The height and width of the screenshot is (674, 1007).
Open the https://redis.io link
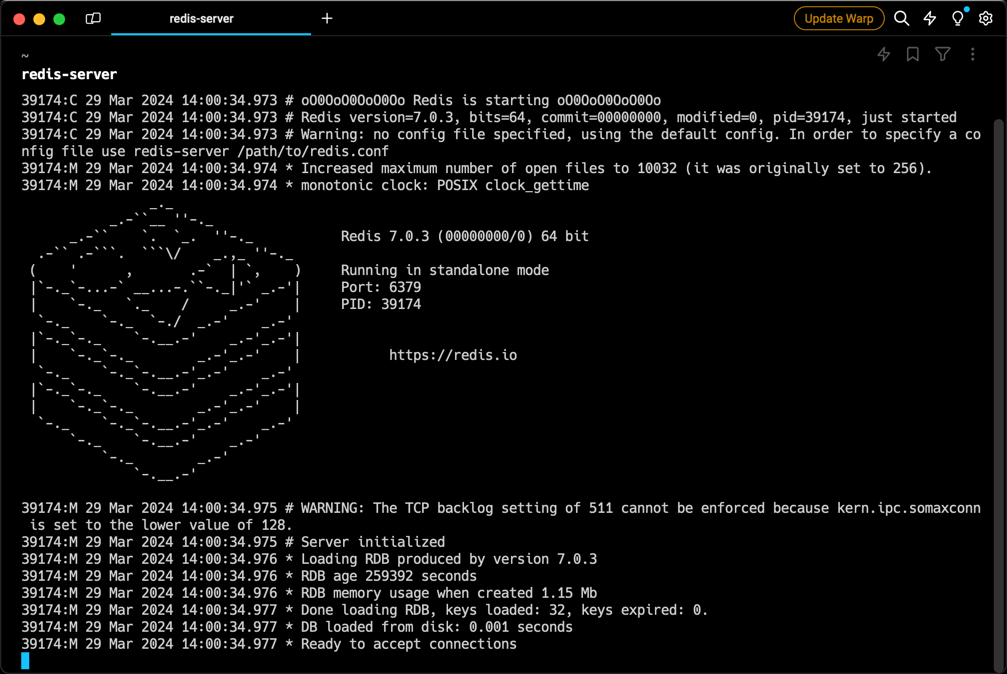tap(453, 355)
